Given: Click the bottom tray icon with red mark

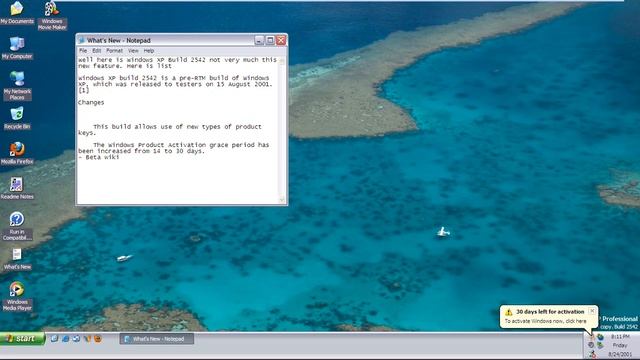Looking at the screenshot, I should point(592,354).
